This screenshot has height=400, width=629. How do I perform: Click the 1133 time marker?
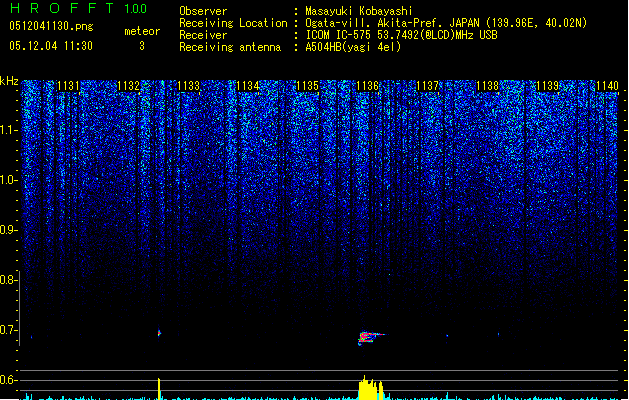tap(188, 86)
